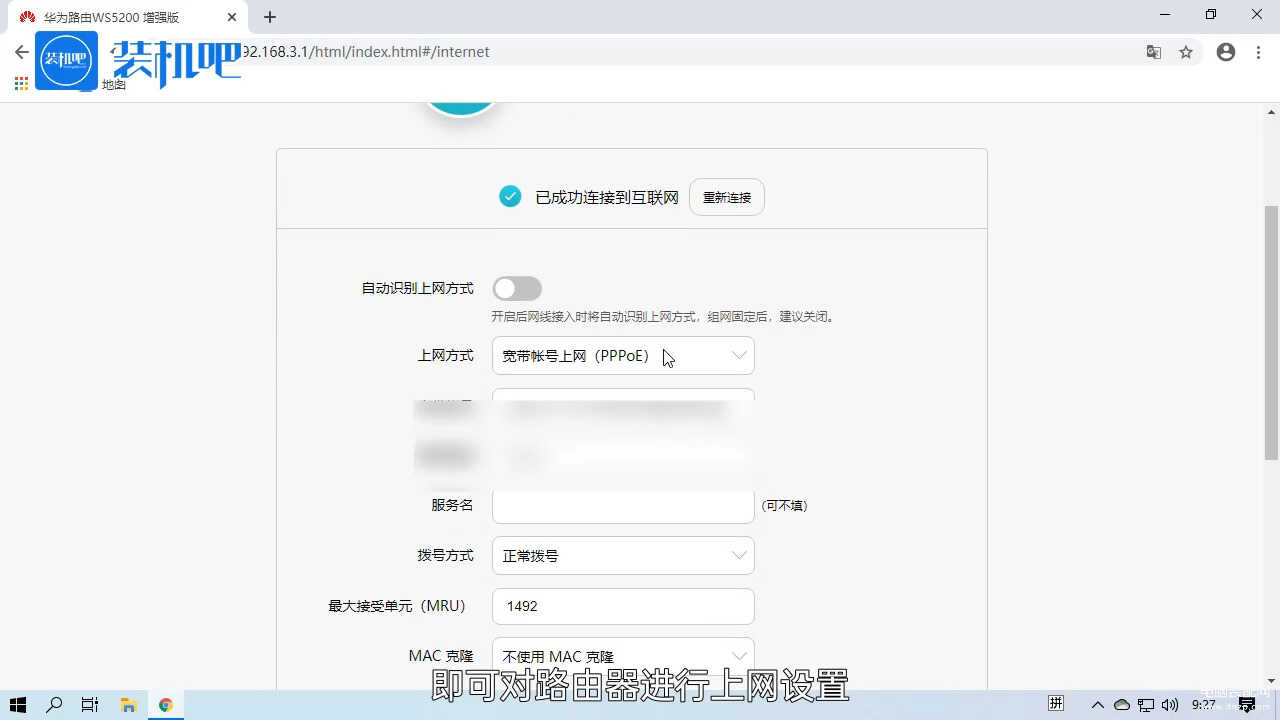Open the notification center icon

[x=1247, y=705]
